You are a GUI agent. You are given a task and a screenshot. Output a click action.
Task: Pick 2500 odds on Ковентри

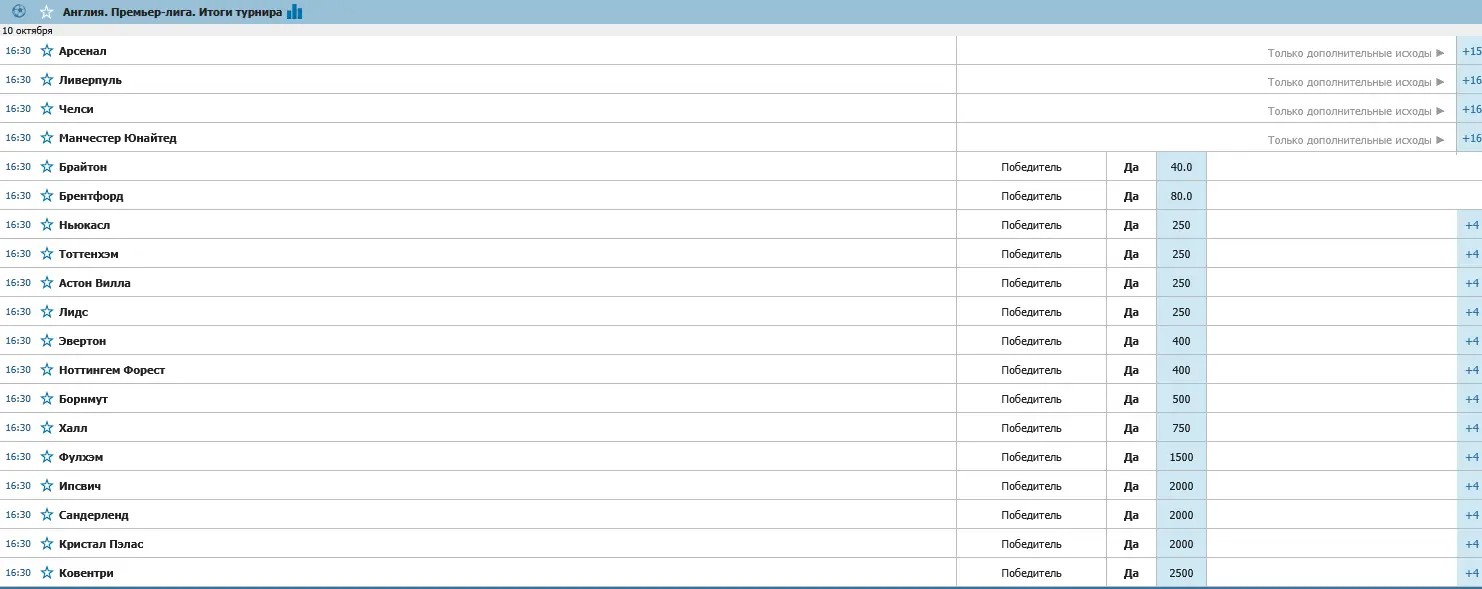(x=1181, y=573)
